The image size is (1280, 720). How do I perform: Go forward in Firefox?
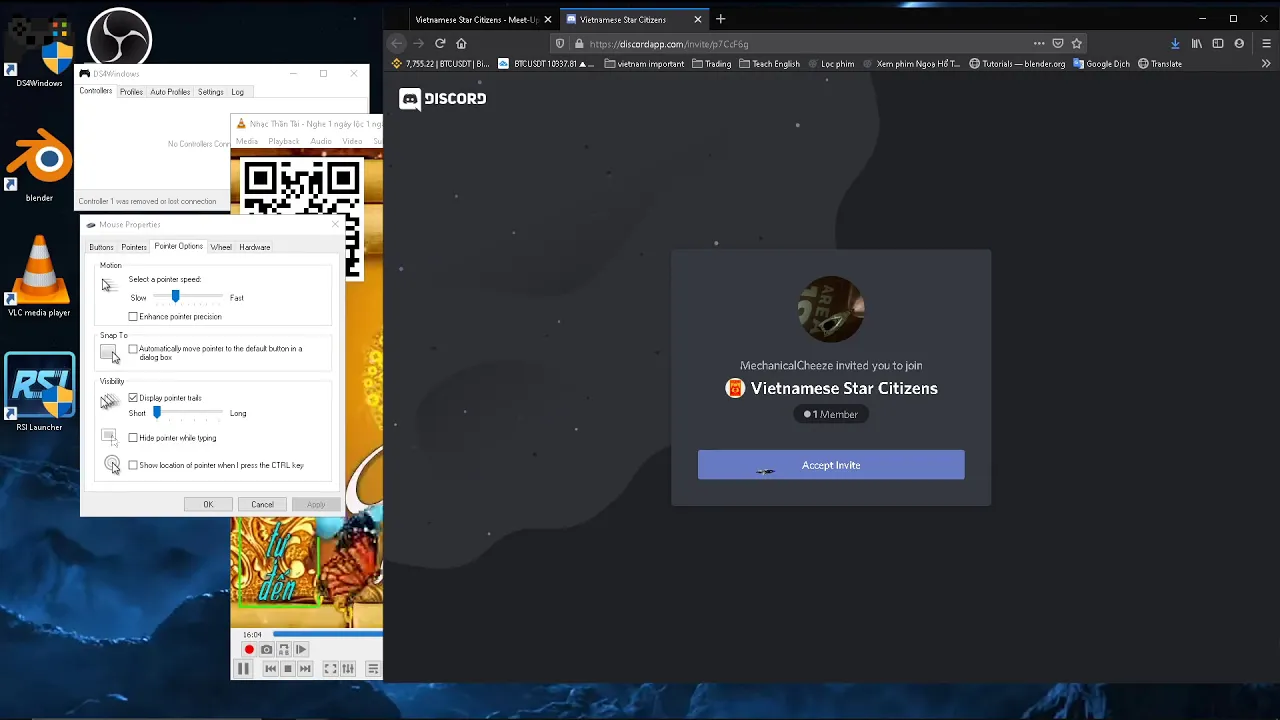418,44
